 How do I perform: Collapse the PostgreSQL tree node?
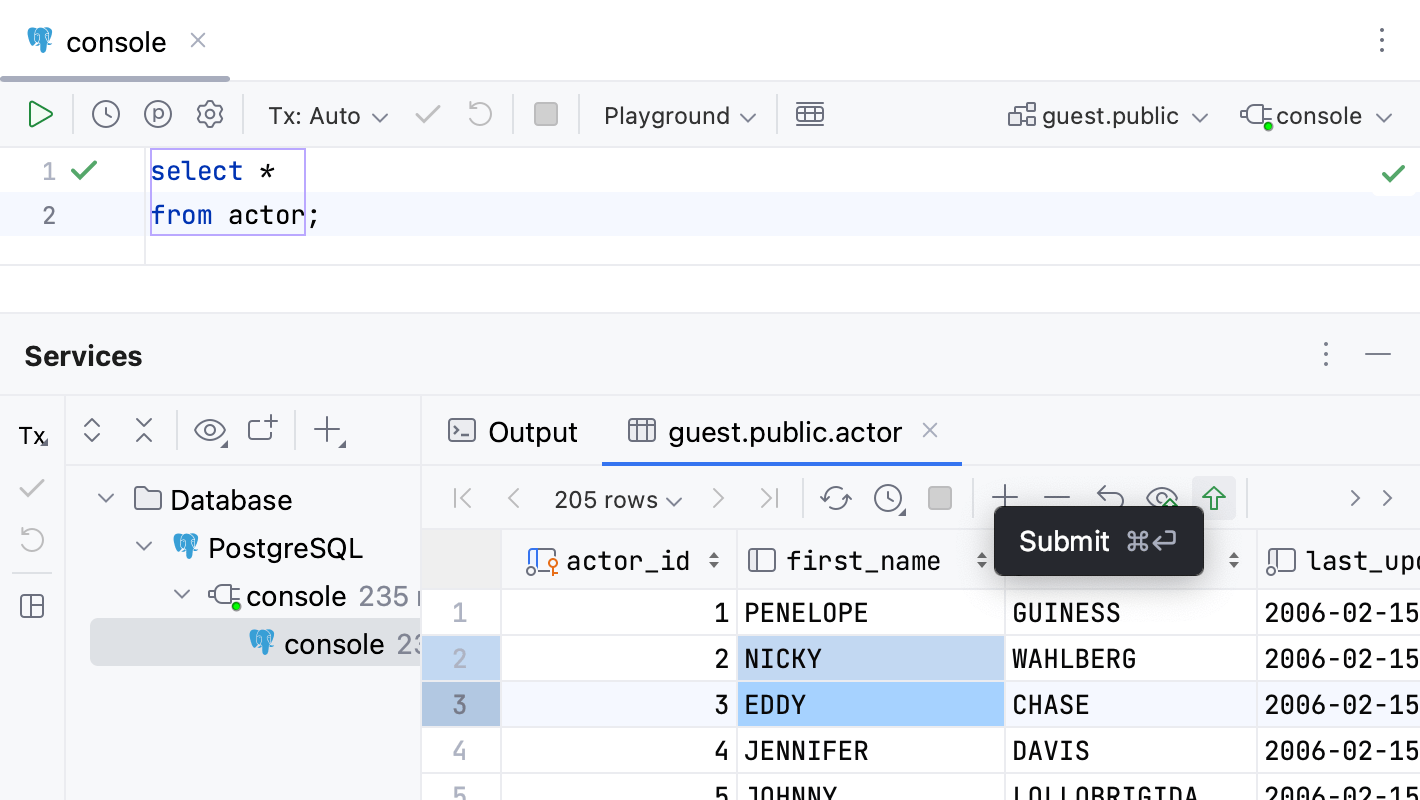pos(143,547)
